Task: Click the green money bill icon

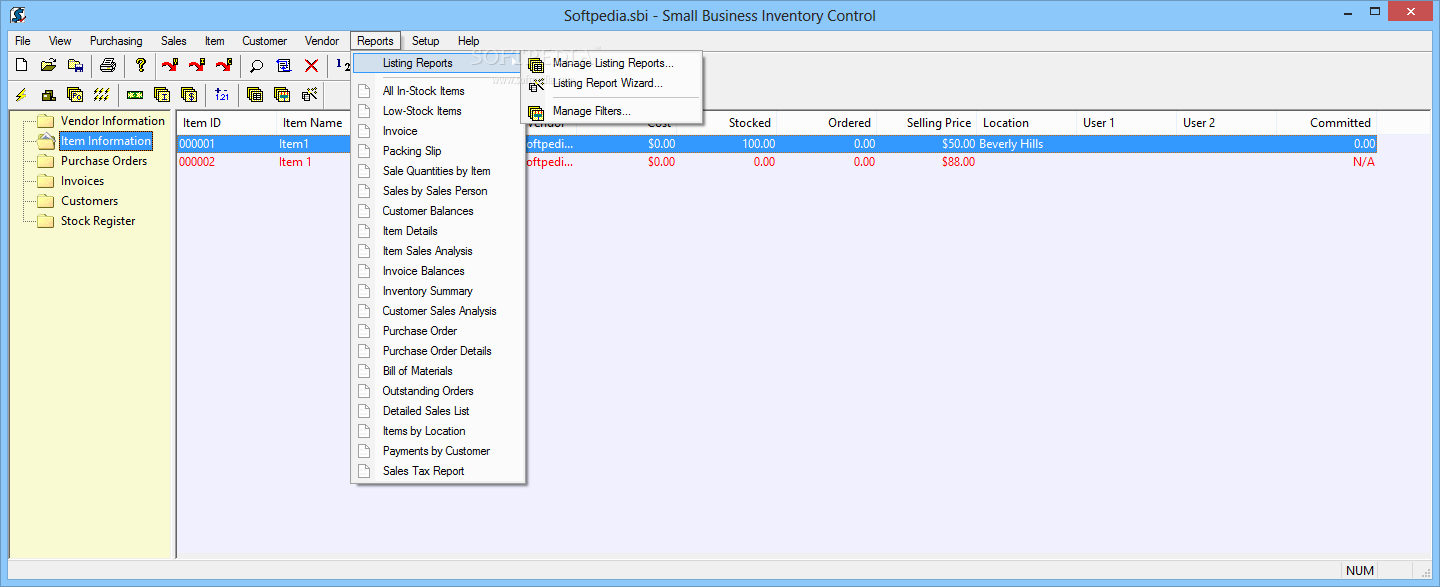Action: 135,95
